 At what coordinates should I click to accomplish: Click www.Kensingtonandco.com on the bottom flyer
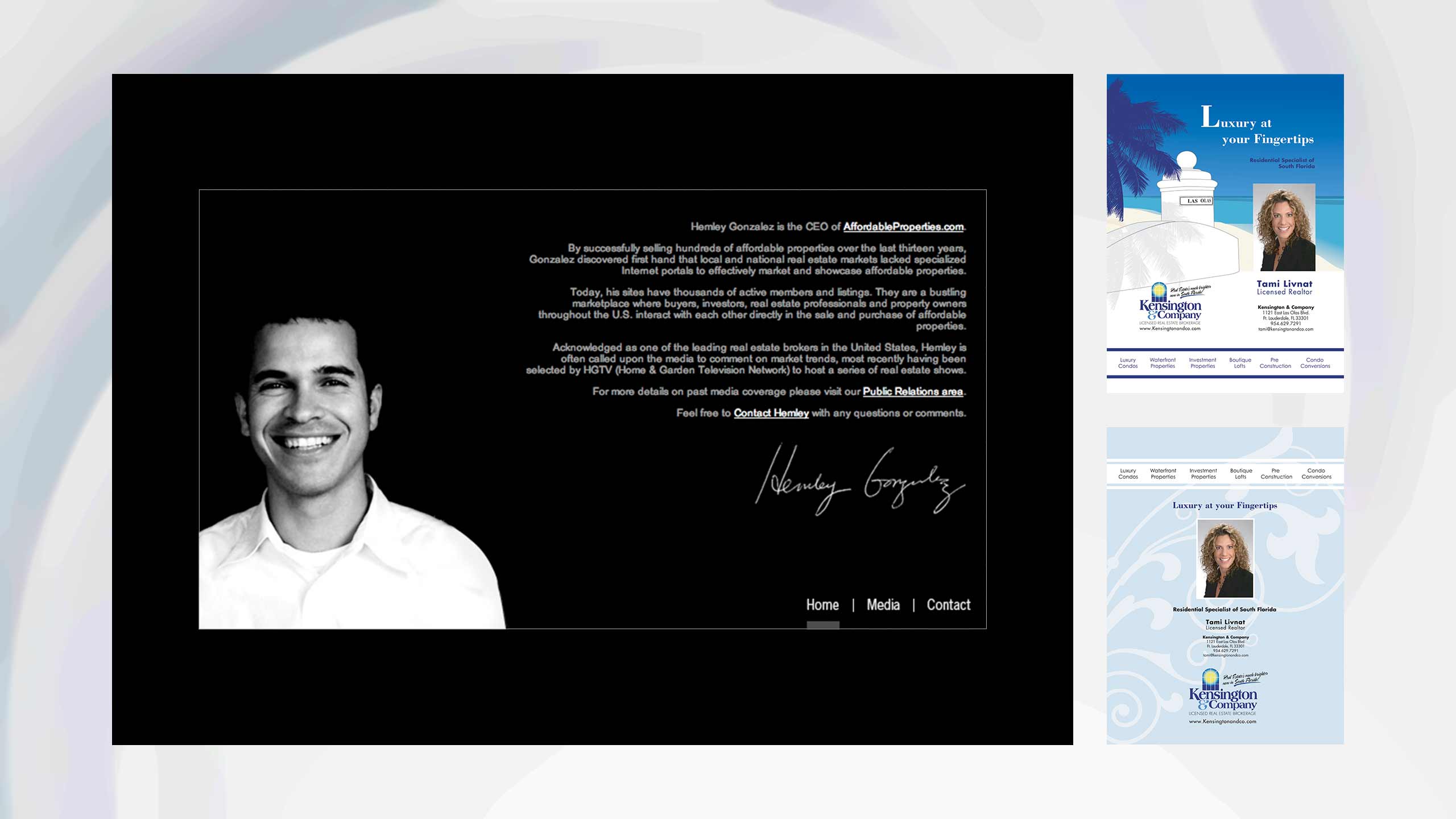click(1222, 722)
